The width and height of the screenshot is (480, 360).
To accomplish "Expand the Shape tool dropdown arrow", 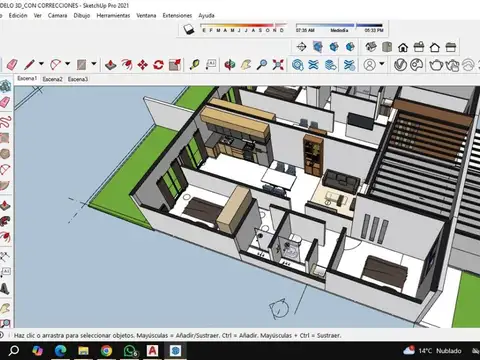I will (x=94, y=64).
